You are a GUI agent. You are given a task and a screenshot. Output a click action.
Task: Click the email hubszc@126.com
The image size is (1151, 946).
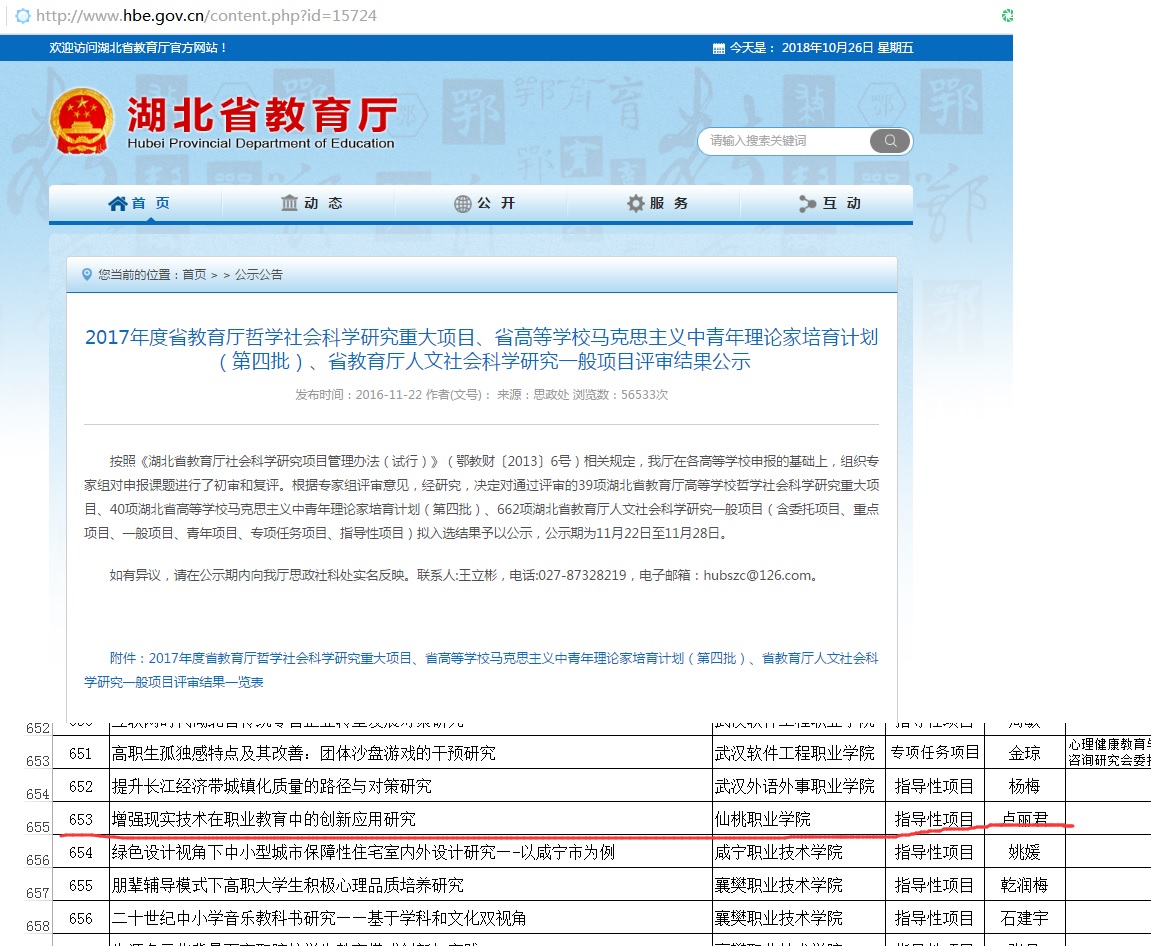(x=758, y=575)
